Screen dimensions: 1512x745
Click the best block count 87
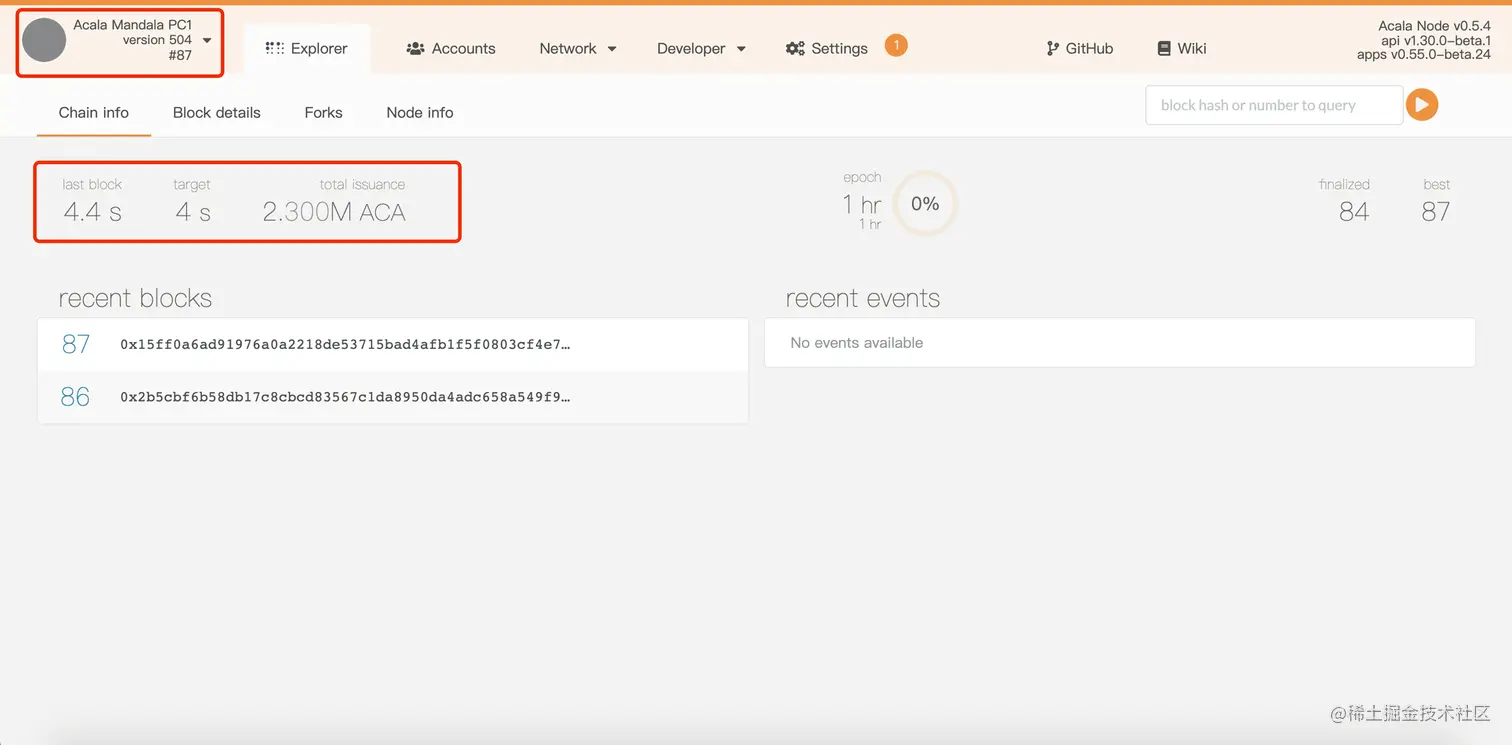click(1435, 211)
